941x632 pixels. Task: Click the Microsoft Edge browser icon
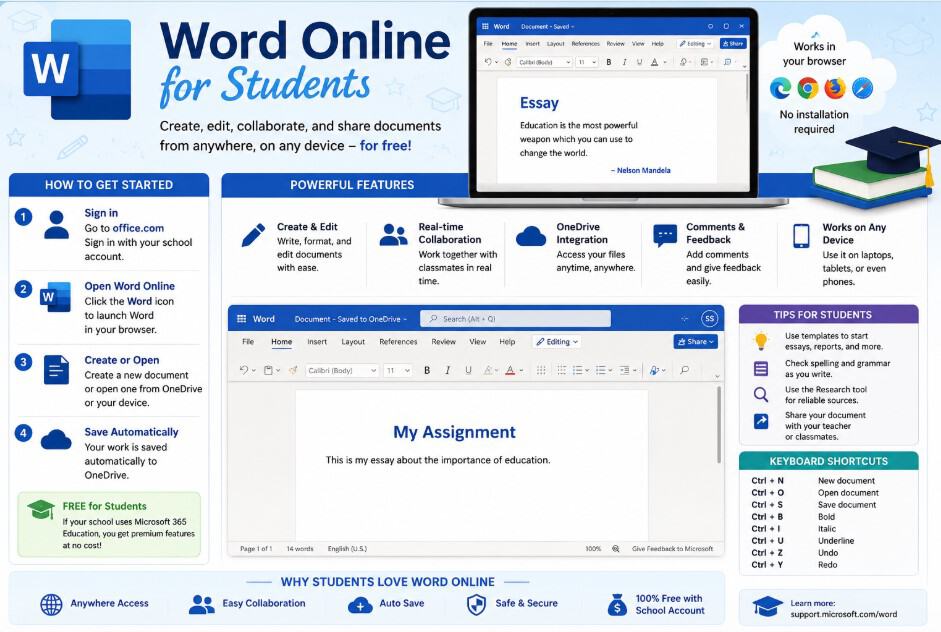[x=780, y=88]
